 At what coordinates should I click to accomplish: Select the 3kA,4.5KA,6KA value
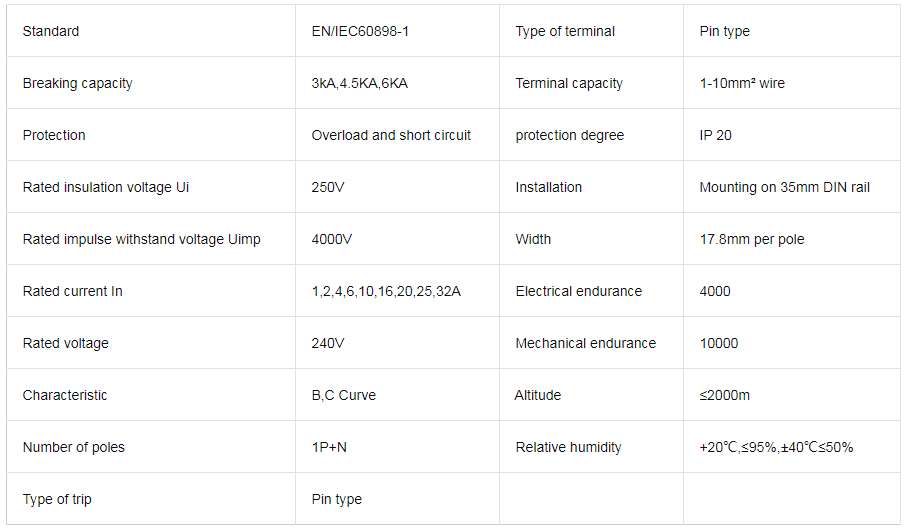coord(360,83)
